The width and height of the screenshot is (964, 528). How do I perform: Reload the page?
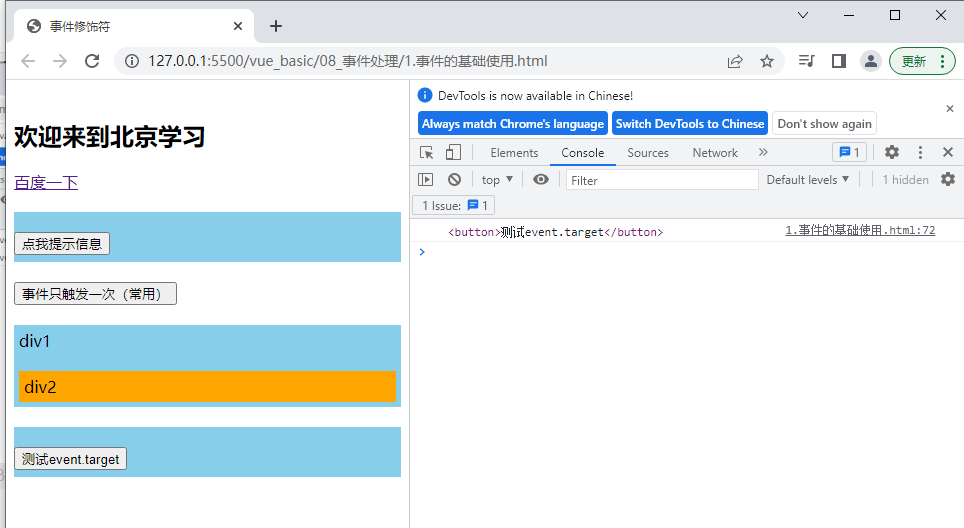[x=92, y=61]
